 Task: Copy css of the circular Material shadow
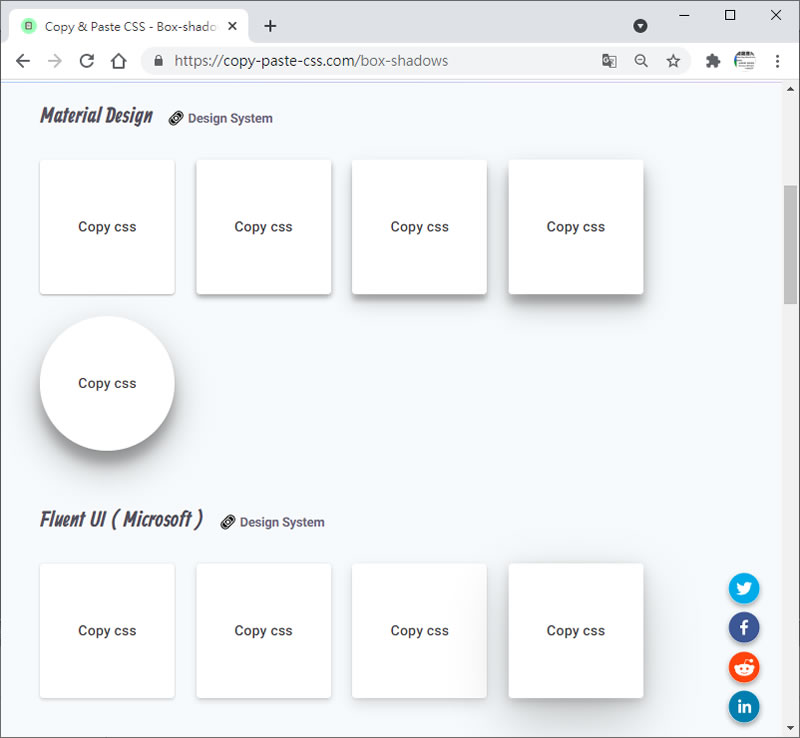pyautogui.click(x=107, y=383)
